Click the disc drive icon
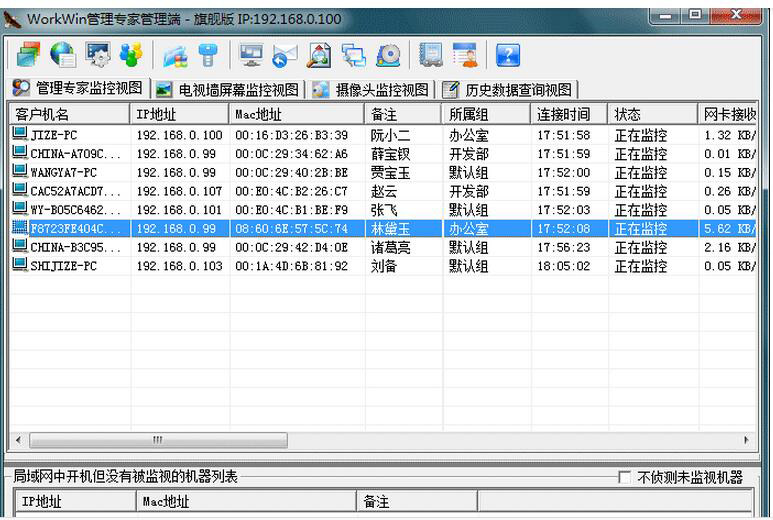Viewport: 773px width, 520px height. pyautogui.click(x=388, y=55)
